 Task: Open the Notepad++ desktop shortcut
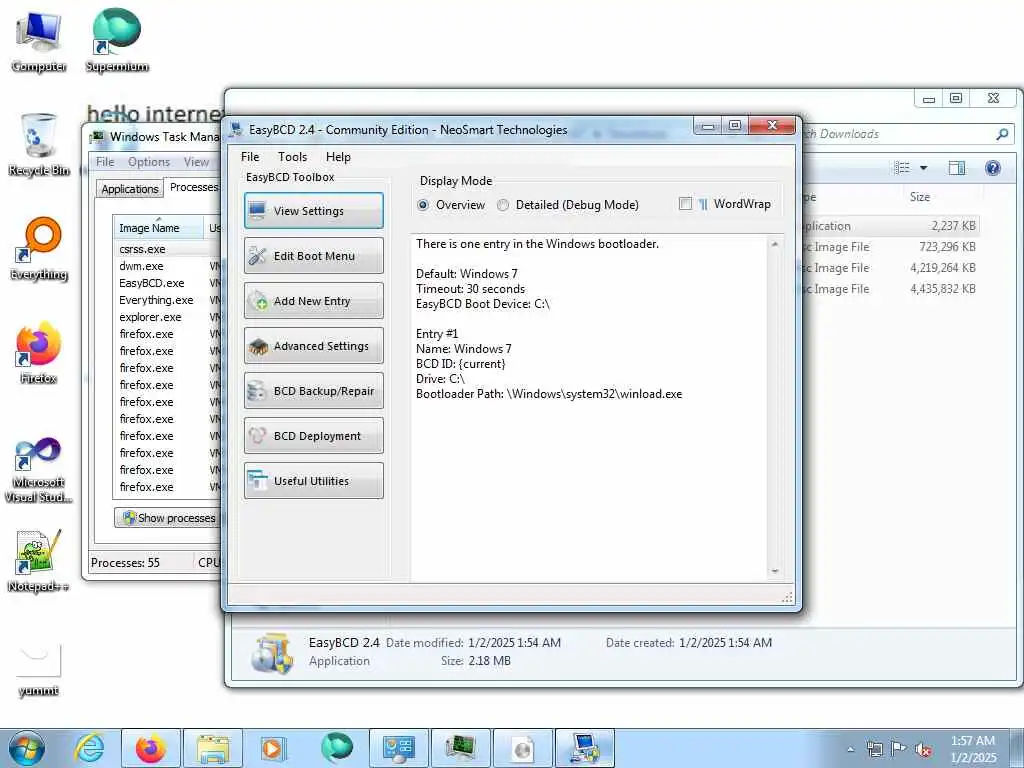point(39,560)
